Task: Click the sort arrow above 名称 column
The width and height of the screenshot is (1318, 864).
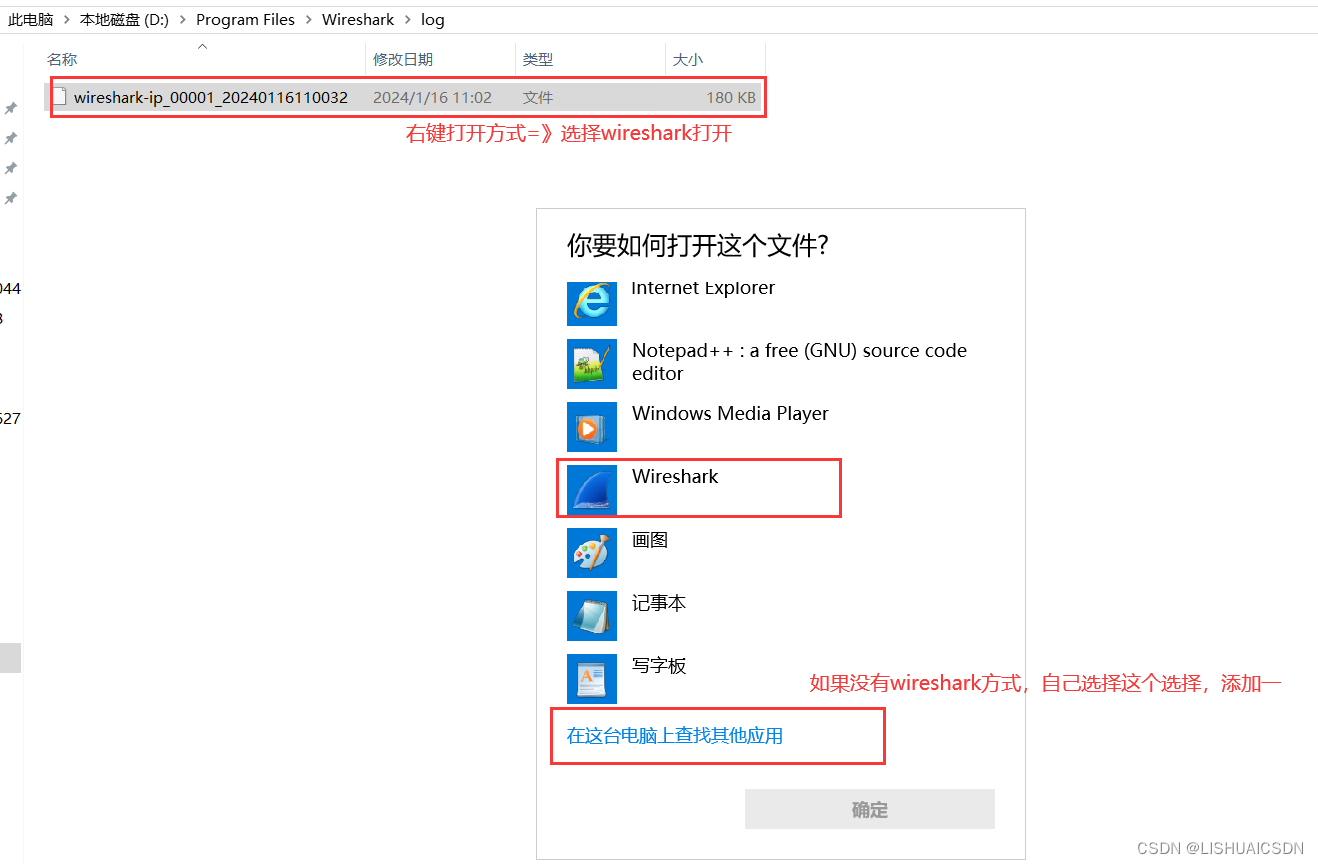Action: coord(202,46)
